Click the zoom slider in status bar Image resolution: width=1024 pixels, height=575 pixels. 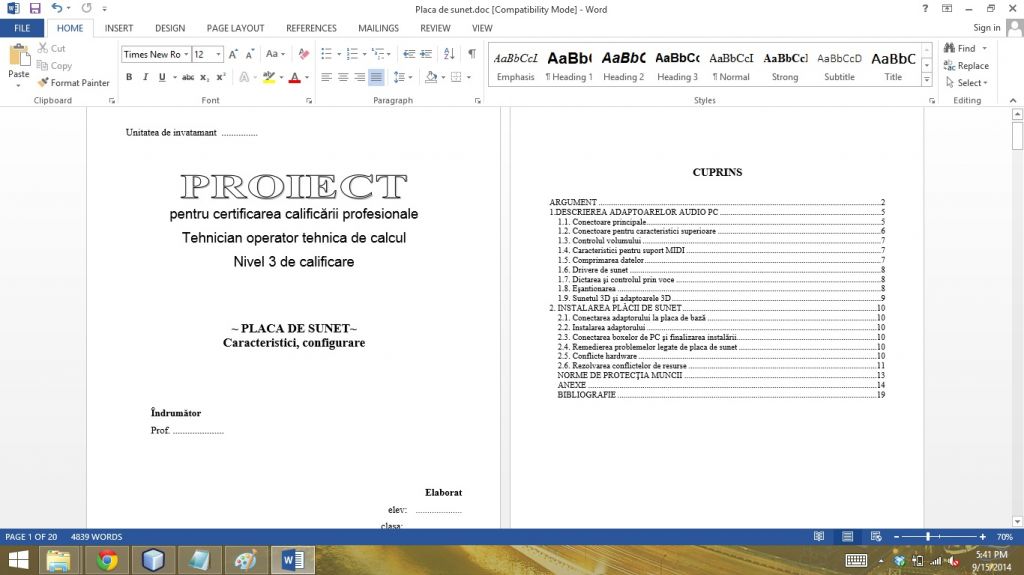[929, 537]
